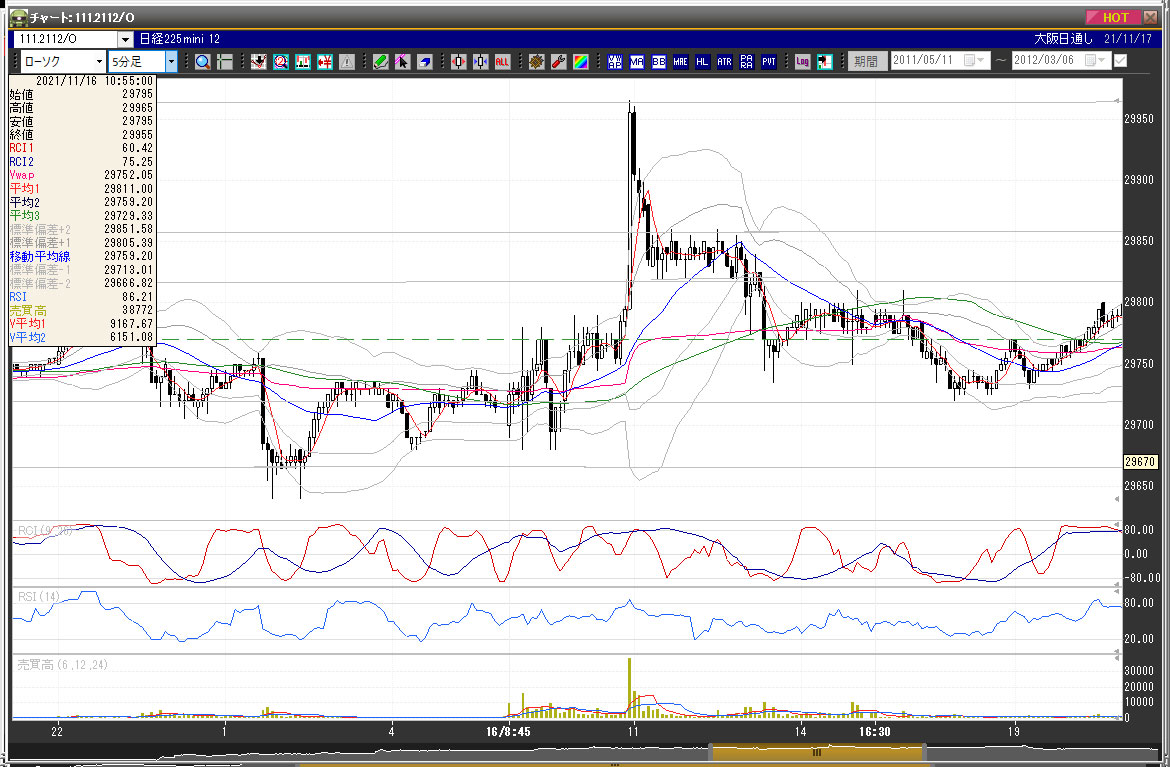Screen dimensions: 1170x767
Task: Click the blue-arrow candlestick width icon
Action: (480, 62)
